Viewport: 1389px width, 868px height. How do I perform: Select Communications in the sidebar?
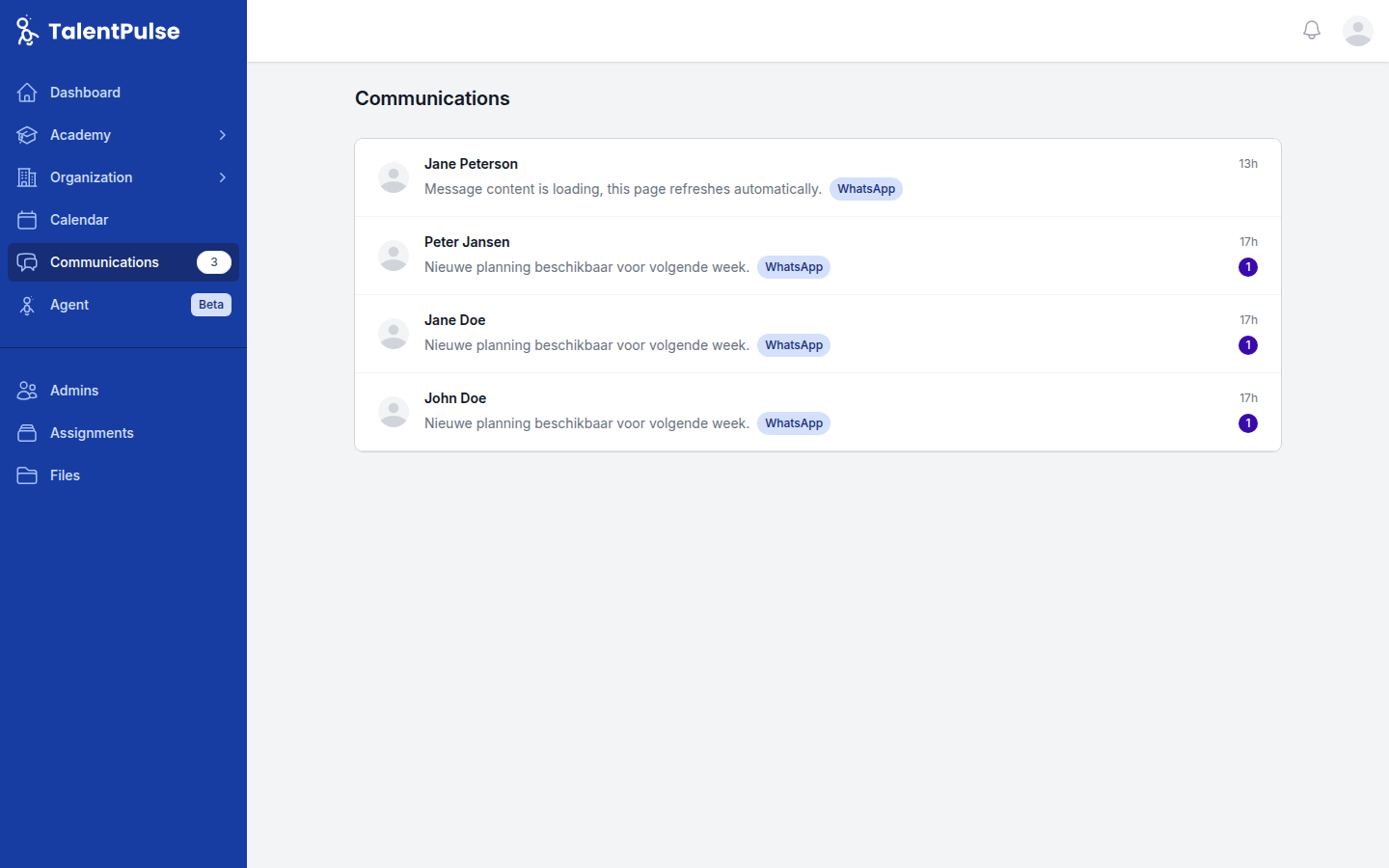tap(104, 262)
